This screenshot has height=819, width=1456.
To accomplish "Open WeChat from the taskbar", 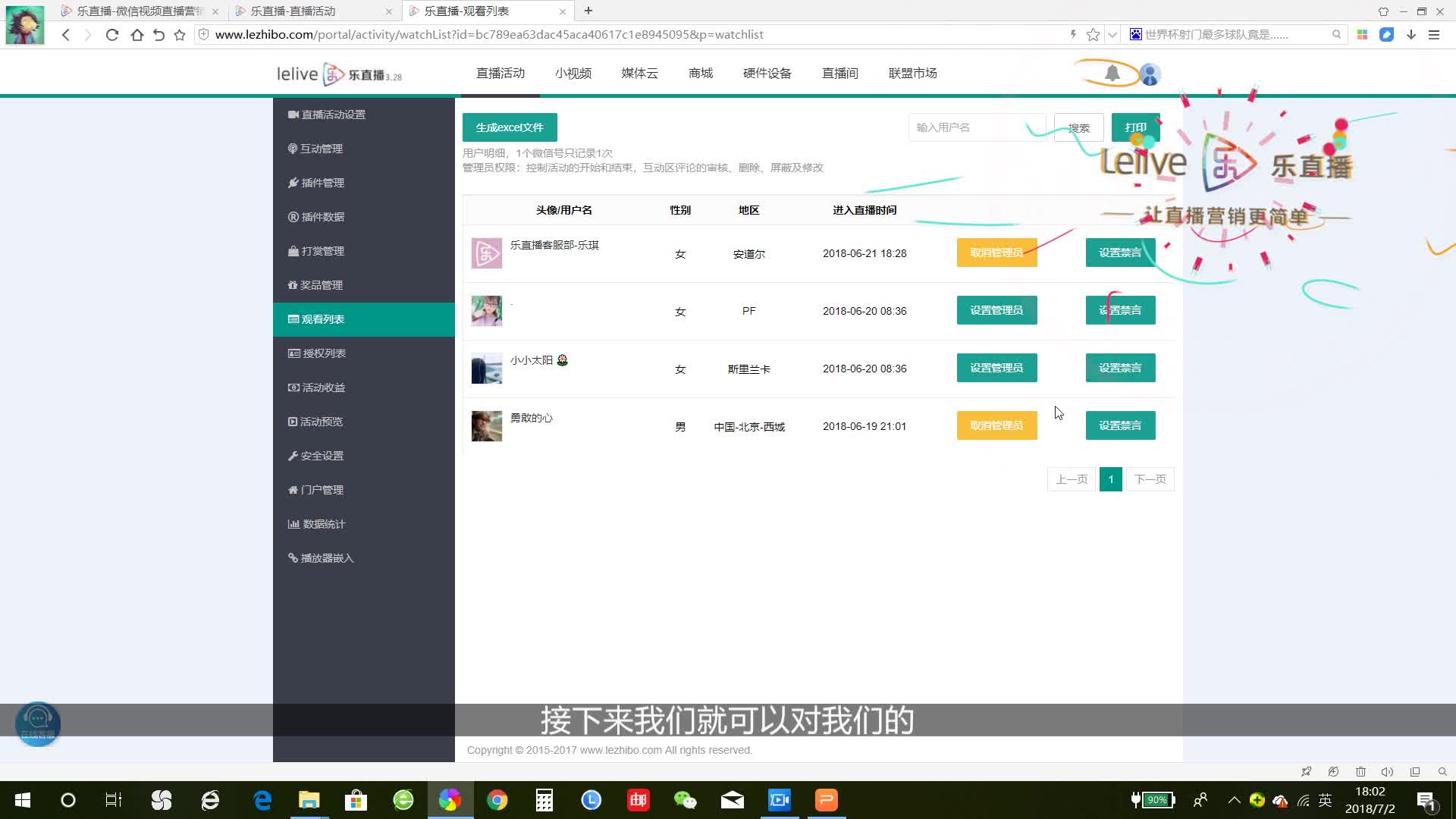I will [x=685, y=800].
